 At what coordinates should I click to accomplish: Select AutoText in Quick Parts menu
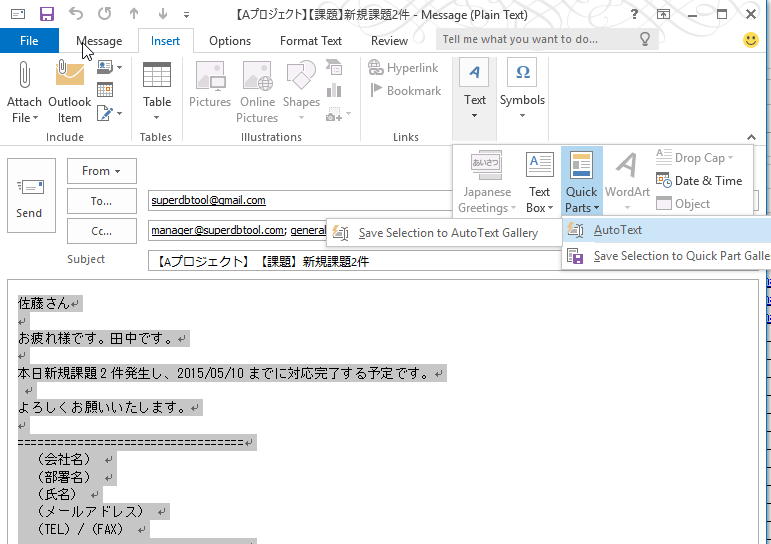pyautogui.click(x=667, y=230)
